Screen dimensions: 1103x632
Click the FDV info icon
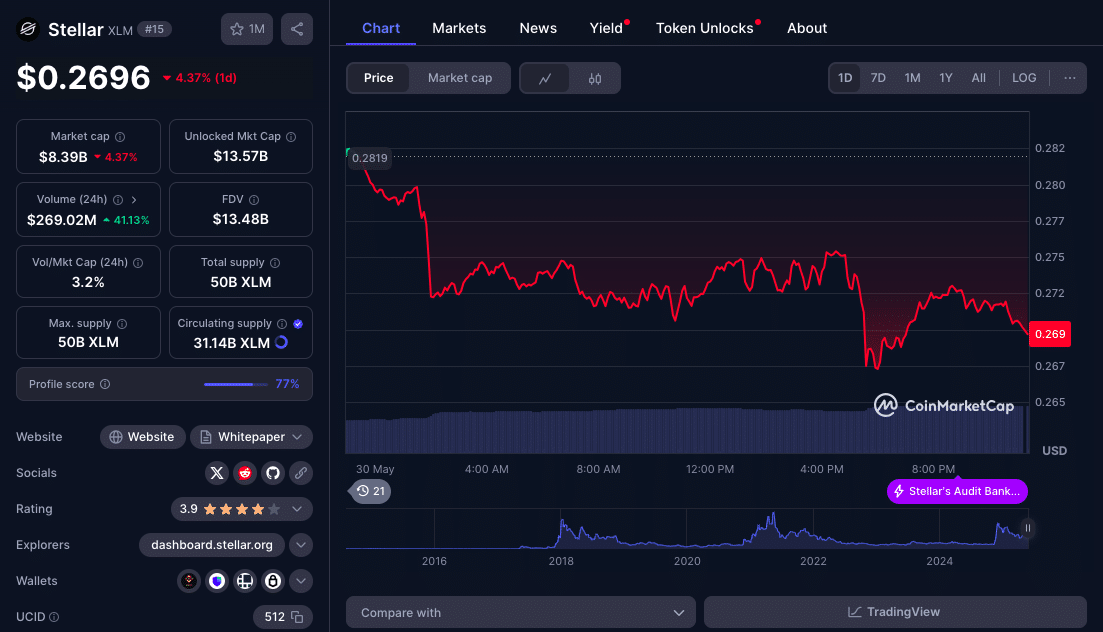click(254, 200)
